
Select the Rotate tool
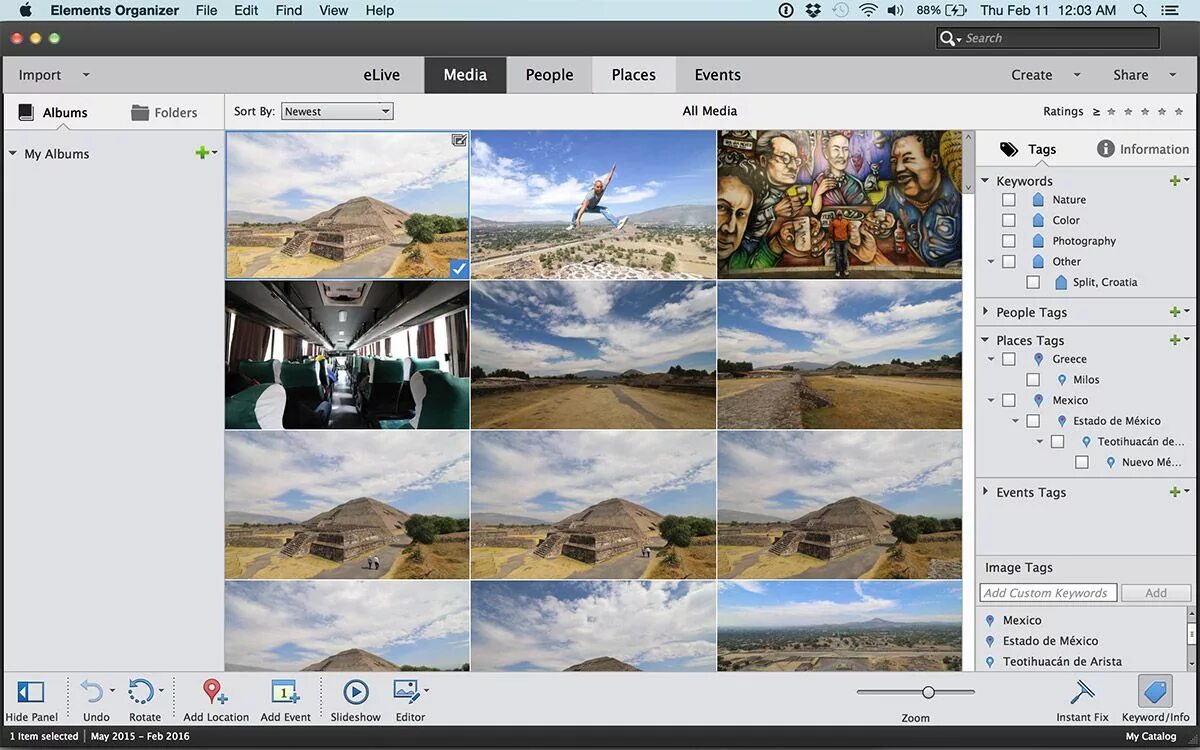pyautogui.click(x=145, y=692)
